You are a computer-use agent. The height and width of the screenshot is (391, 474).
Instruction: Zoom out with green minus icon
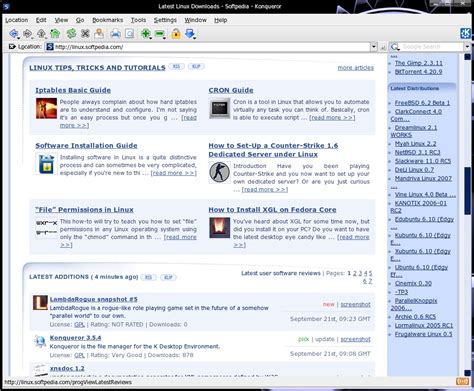[x=160, y=33]
